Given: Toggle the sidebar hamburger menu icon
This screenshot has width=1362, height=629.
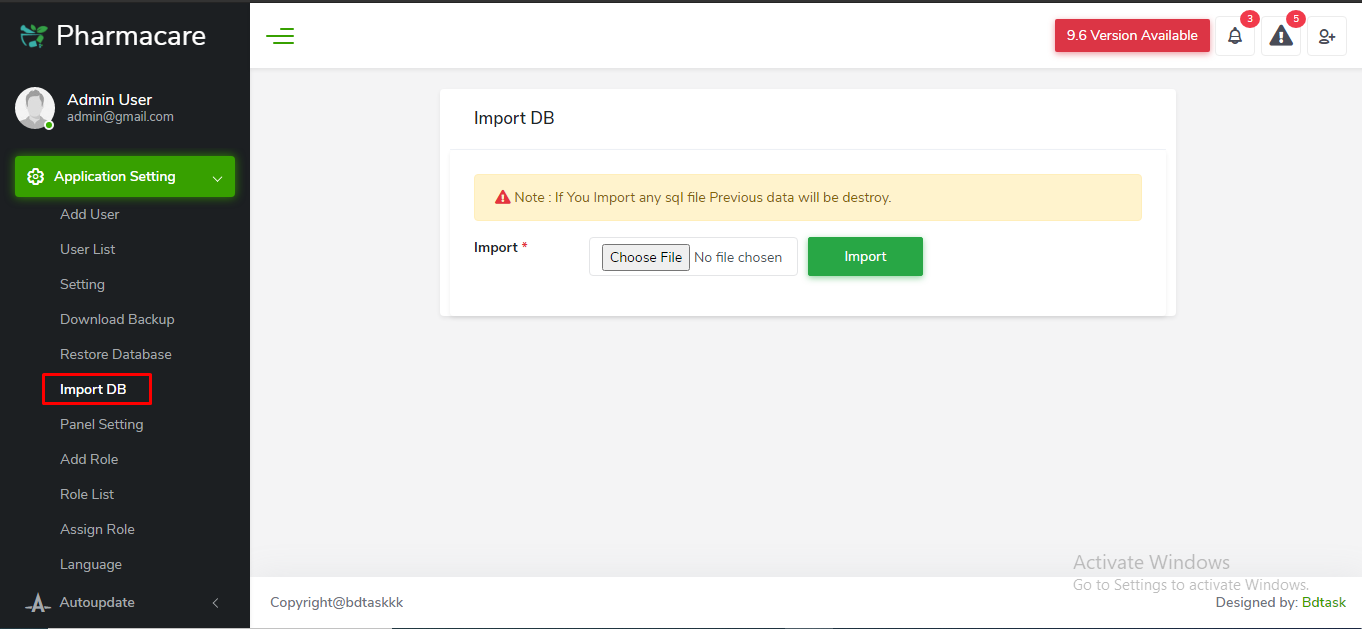Looking at the screenshot, I should [280, 35].
